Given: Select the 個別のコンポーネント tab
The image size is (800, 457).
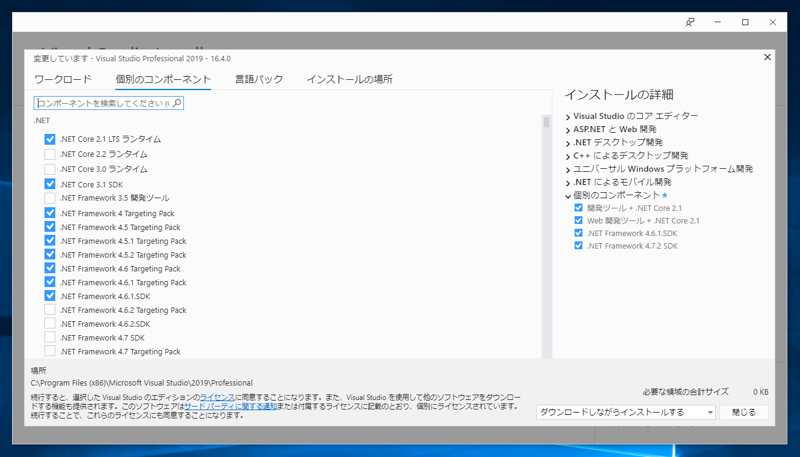Looking at the screenshot, I should (163, 80).
